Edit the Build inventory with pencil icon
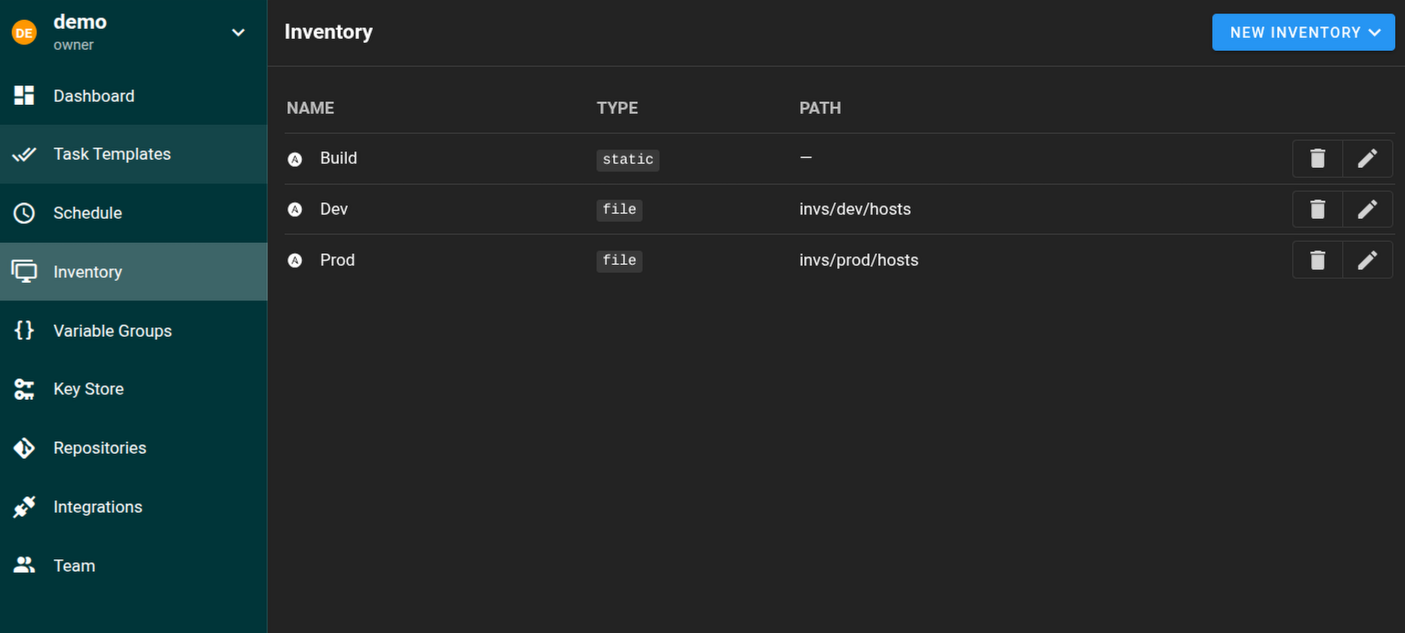The width and height of the screenshot is (1405, 633). click(1367, 158)
